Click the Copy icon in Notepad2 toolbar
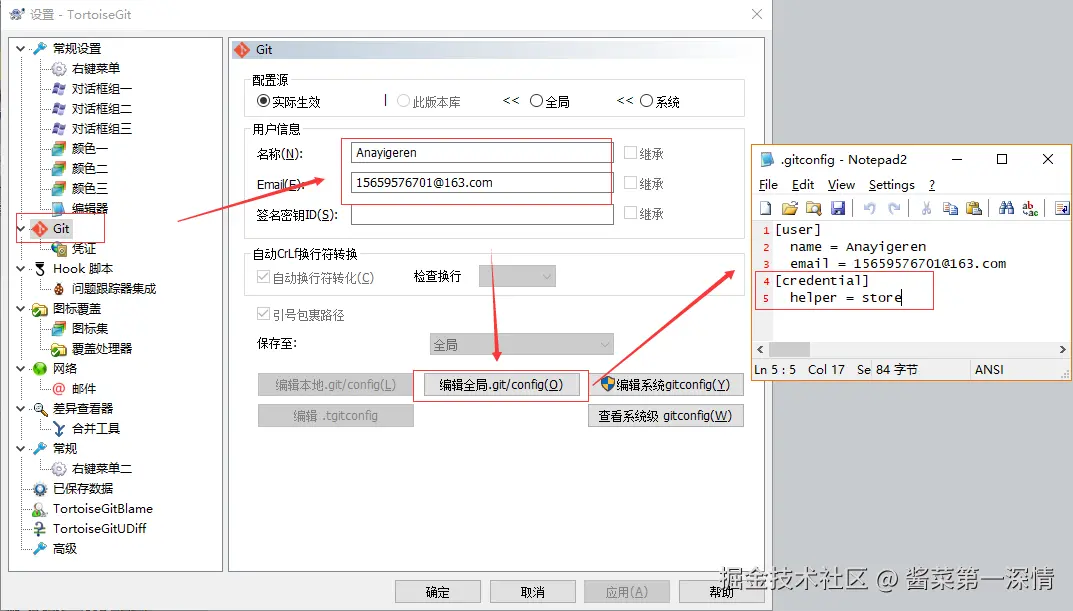1073x611 pixels. click(x=950, y=208)
